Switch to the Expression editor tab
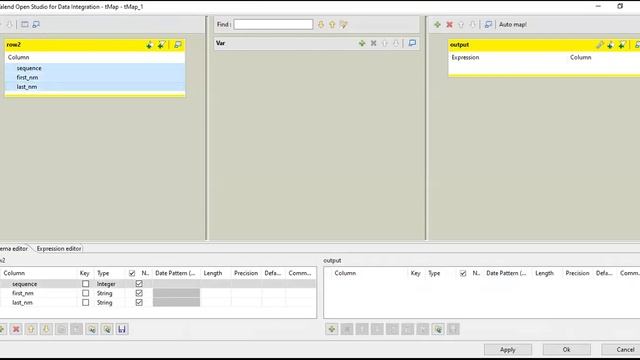 click(59, 249)
